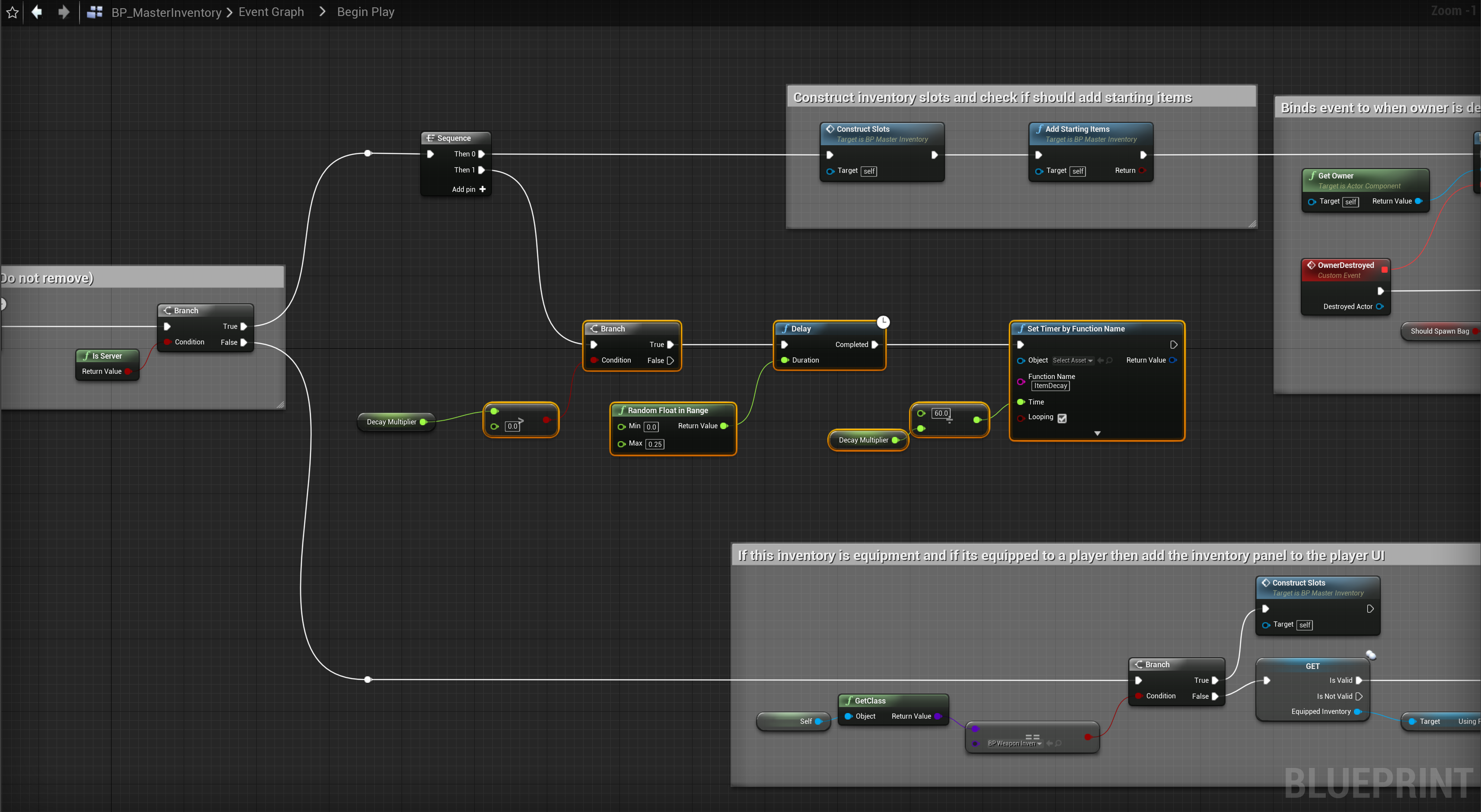The height and width of the screenshot is (812, 1481).
Task: Open the BP Weapon Inven class dropdown
Action: tap(1015, 743)
